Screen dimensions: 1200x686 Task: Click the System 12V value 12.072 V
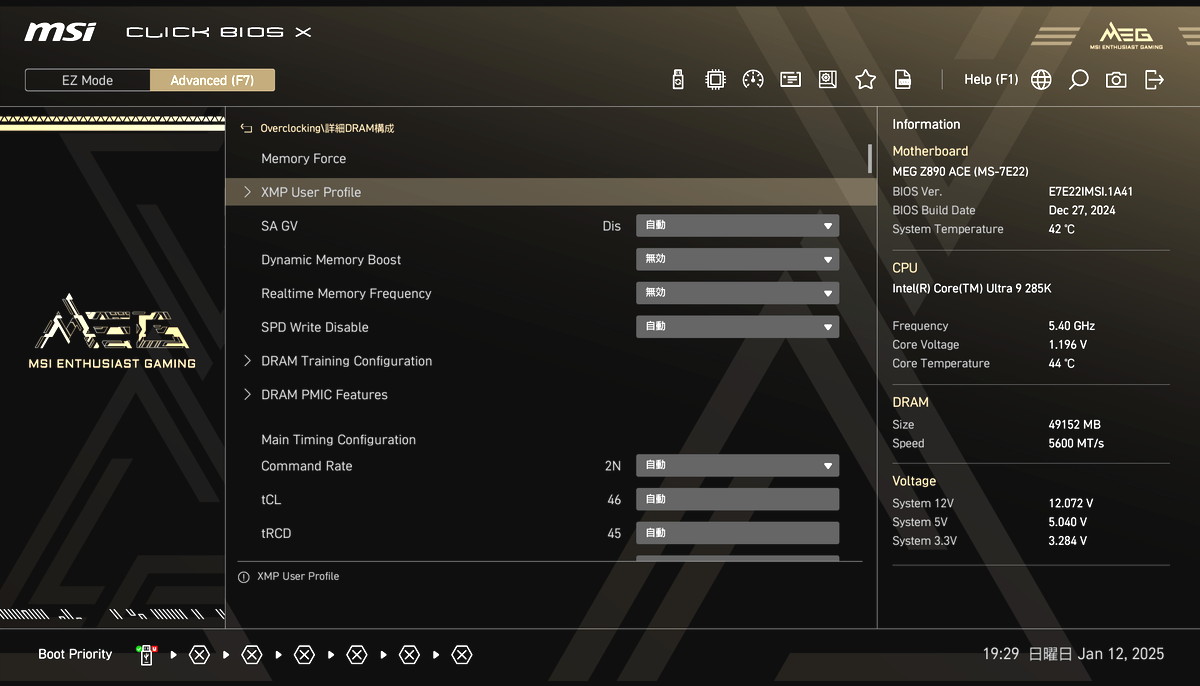pos(1070,504)
